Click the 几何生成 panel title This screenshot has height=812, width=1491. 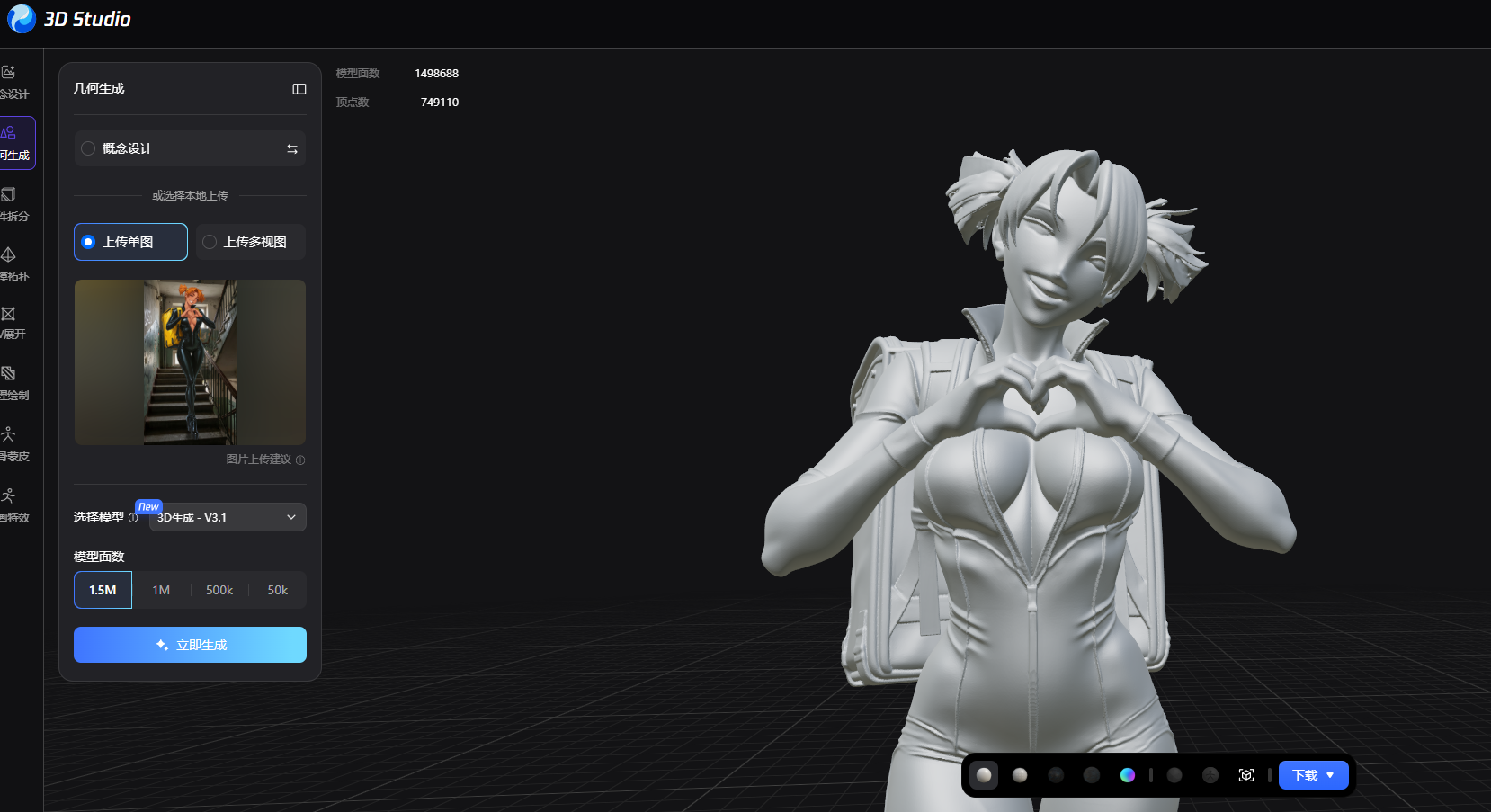click(x=99, y=88)
